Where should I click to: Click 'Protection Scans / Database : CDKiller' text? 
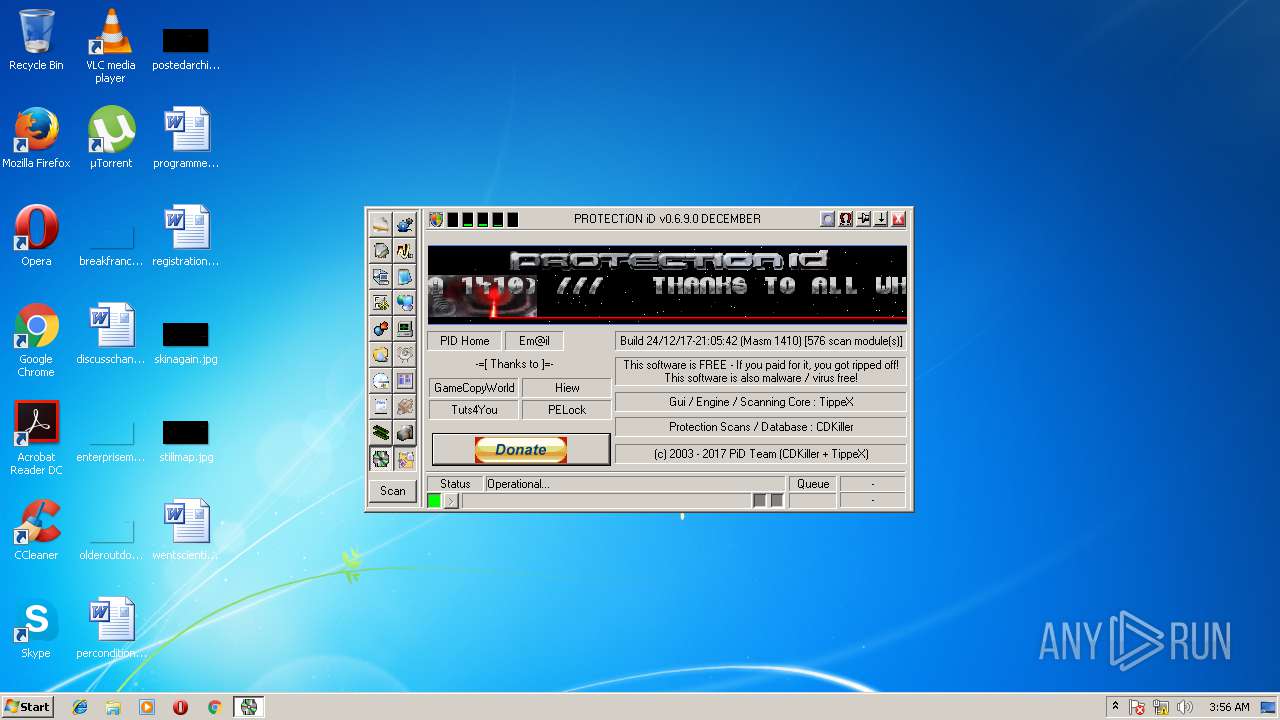point(761,427)
